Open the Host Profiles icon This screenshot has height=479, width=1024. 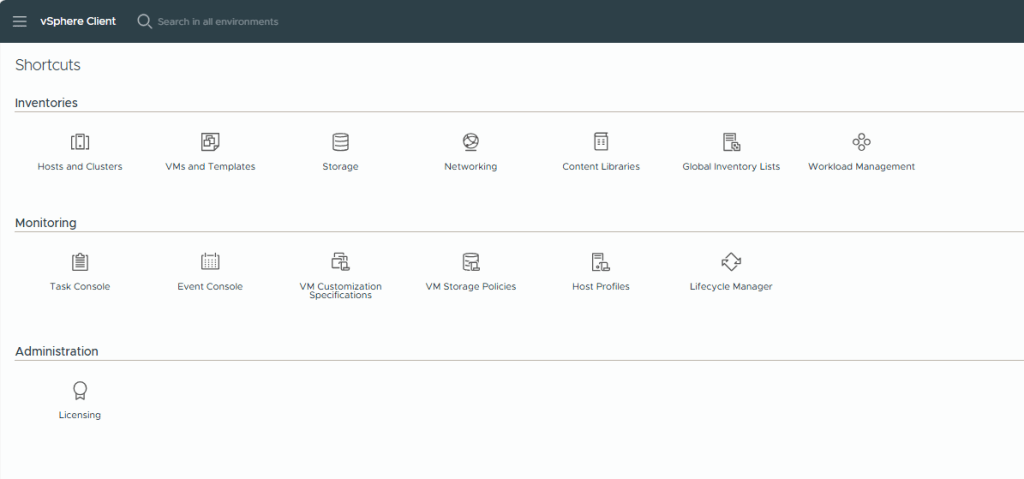point(601,262)
